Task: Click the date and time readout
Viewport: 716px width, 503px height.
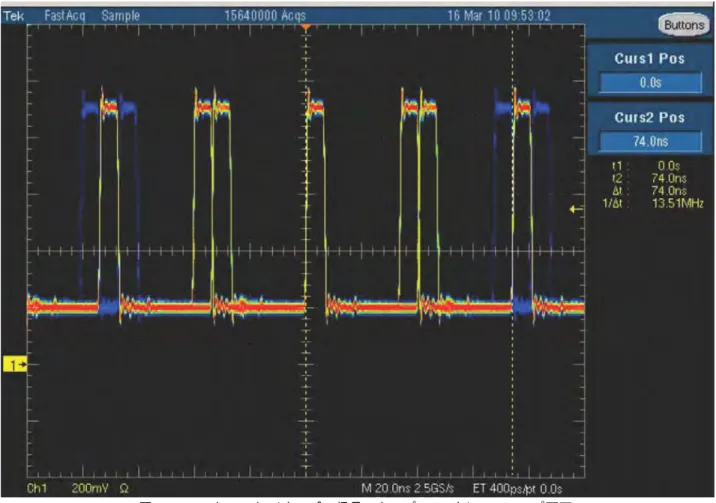Action: coord(499,16)
